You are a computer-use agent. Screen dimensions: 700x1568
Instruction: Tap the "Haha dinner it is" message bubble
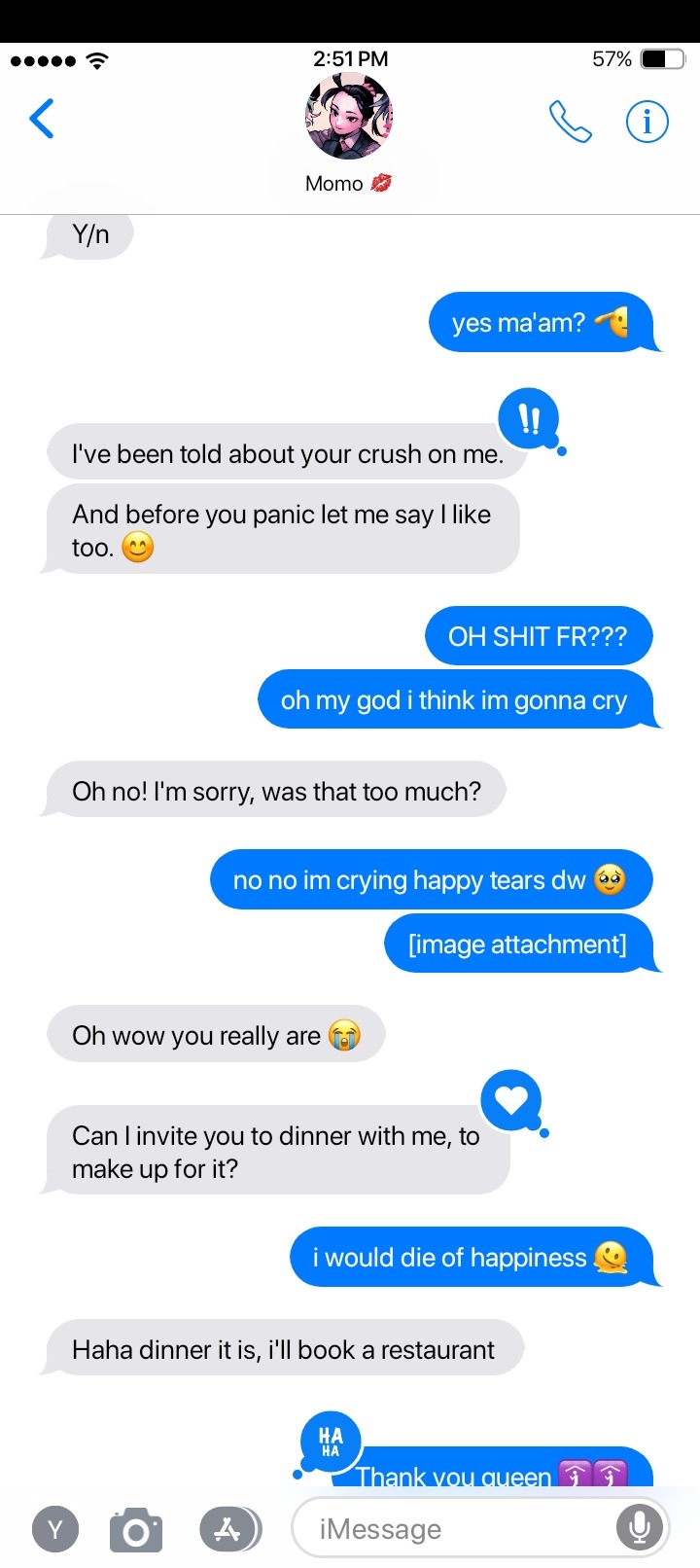point(285,1349)
